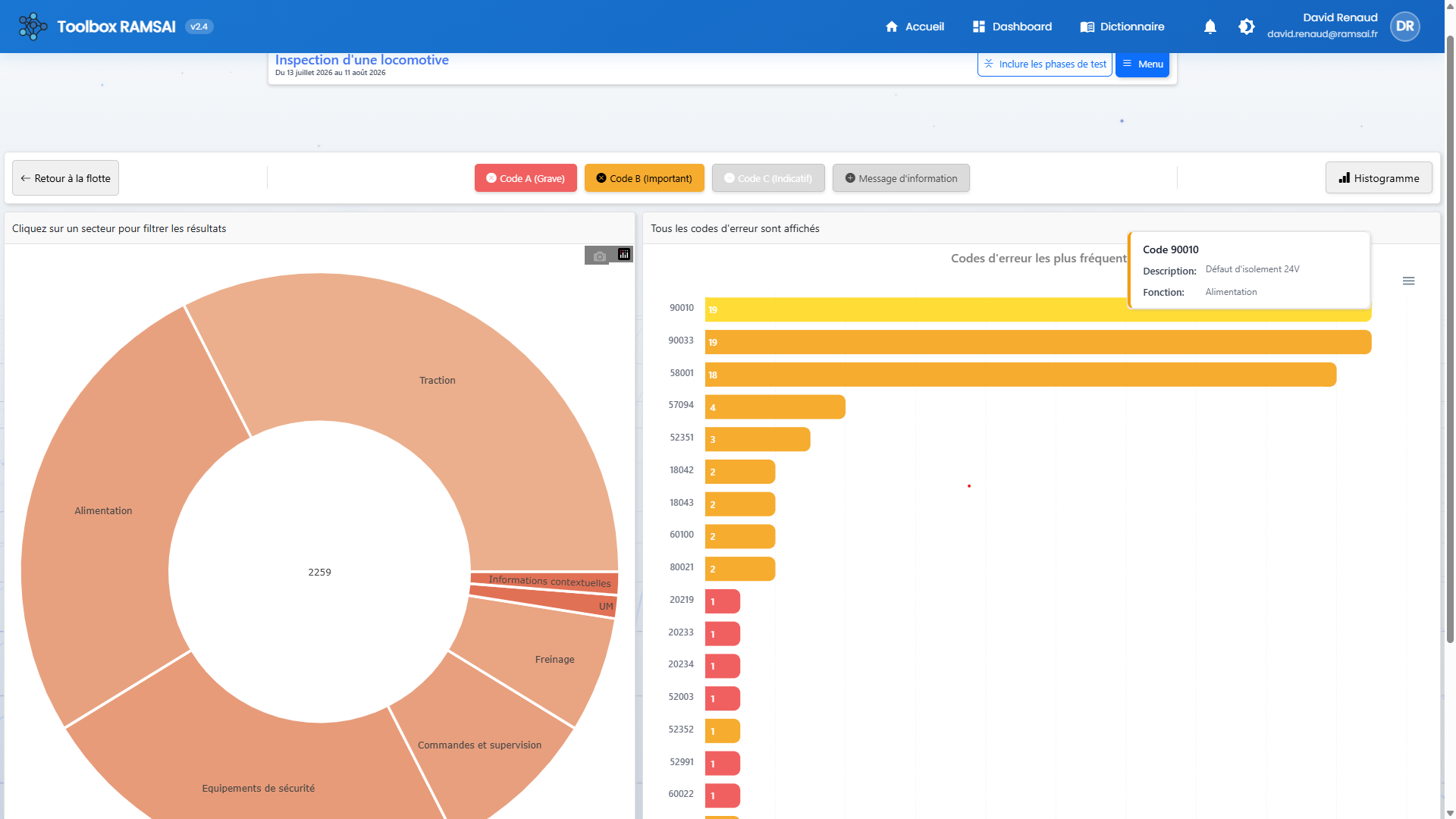The image size is (1456, 819).
Task: Click the label text 52991
Action: point(682,762)
